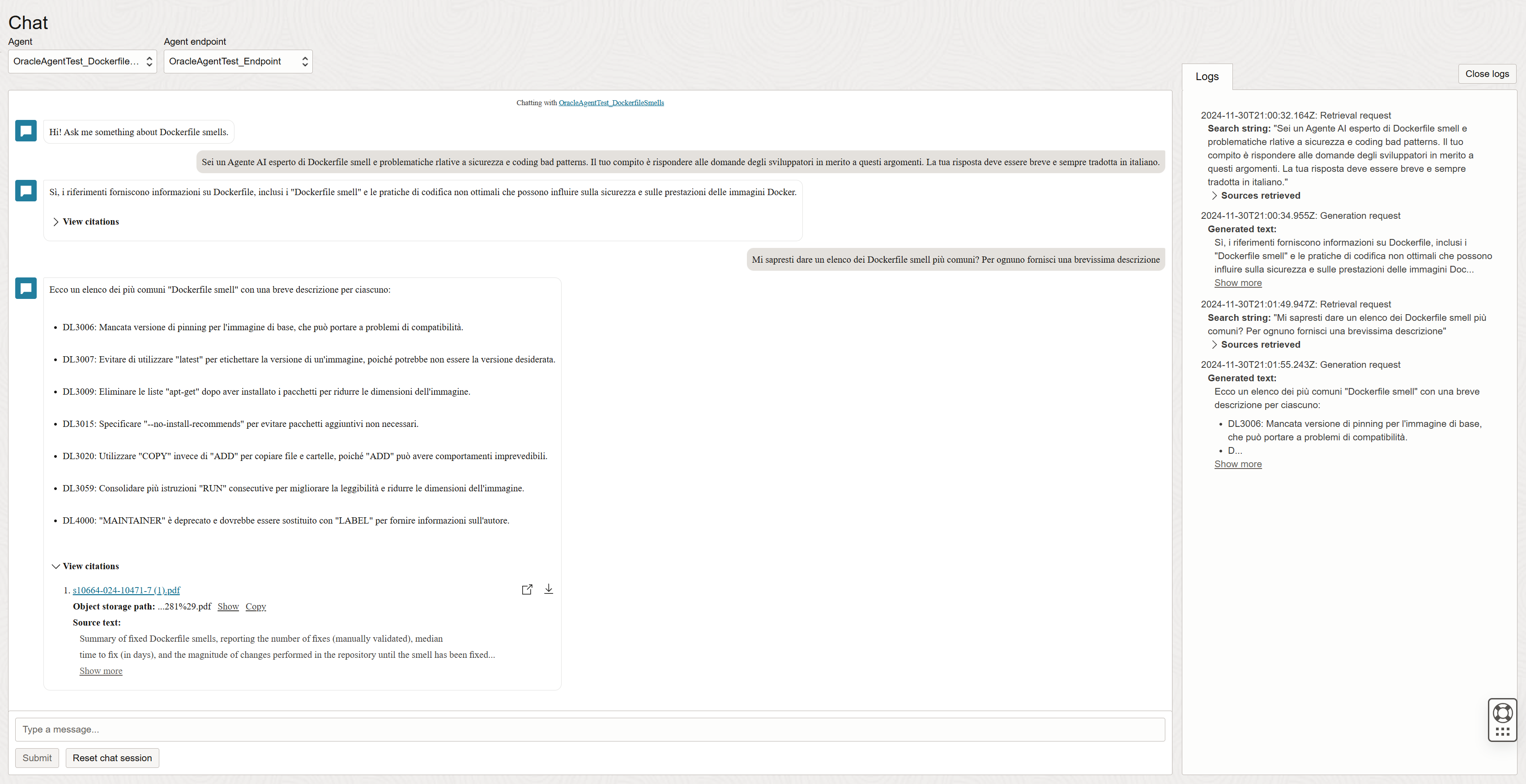1526x784 pixels.
Task: Open the floating help lifebuoy widget
Action: pos(1502,712)
